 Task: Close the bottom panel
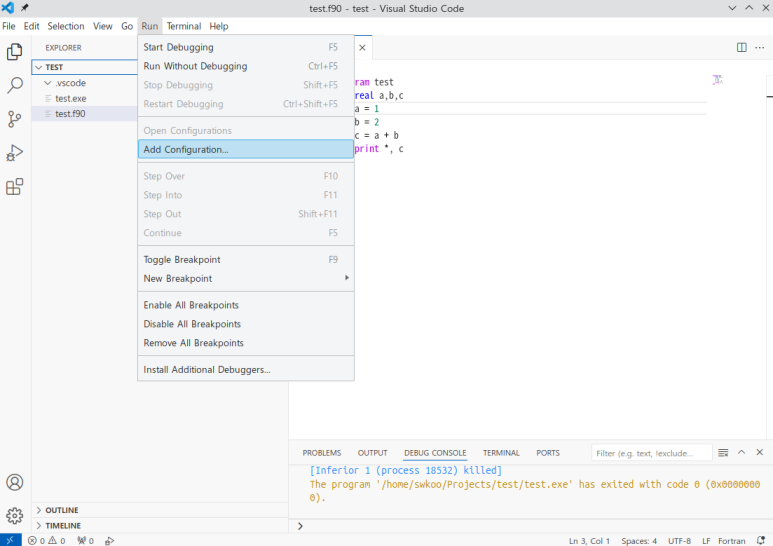pos(760,452)
